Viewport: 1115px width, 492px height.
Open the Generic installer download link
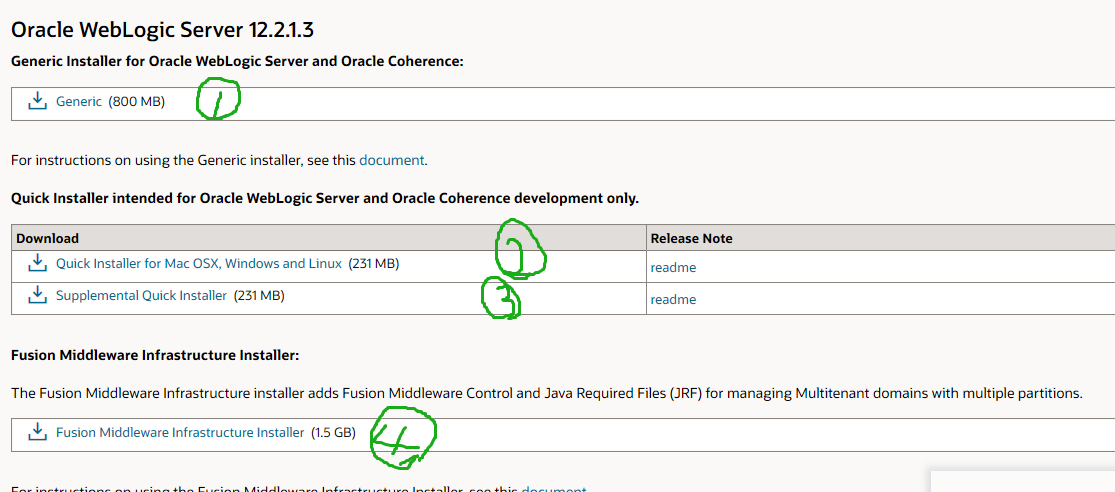pos(79,102)
